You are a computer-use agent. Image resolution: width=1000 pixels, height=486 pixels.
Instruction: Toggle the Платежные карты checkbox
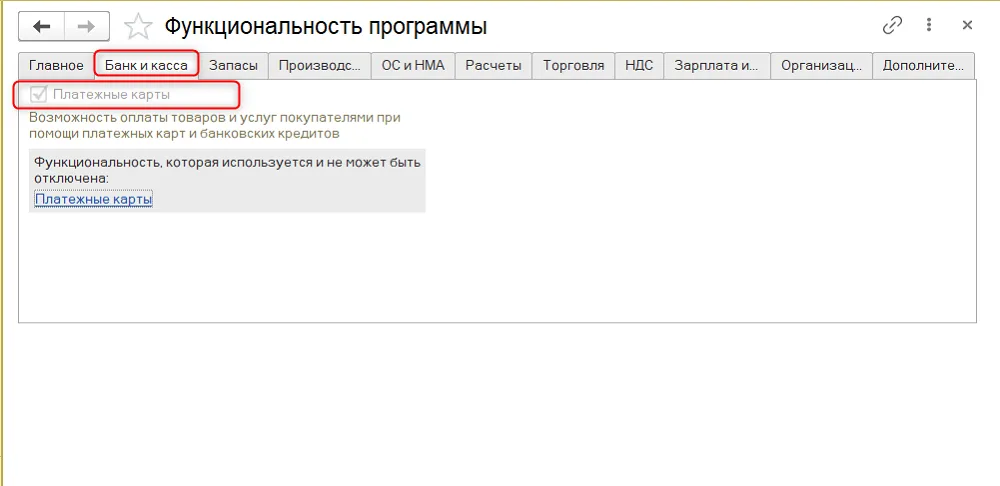(x=38, y=95)
